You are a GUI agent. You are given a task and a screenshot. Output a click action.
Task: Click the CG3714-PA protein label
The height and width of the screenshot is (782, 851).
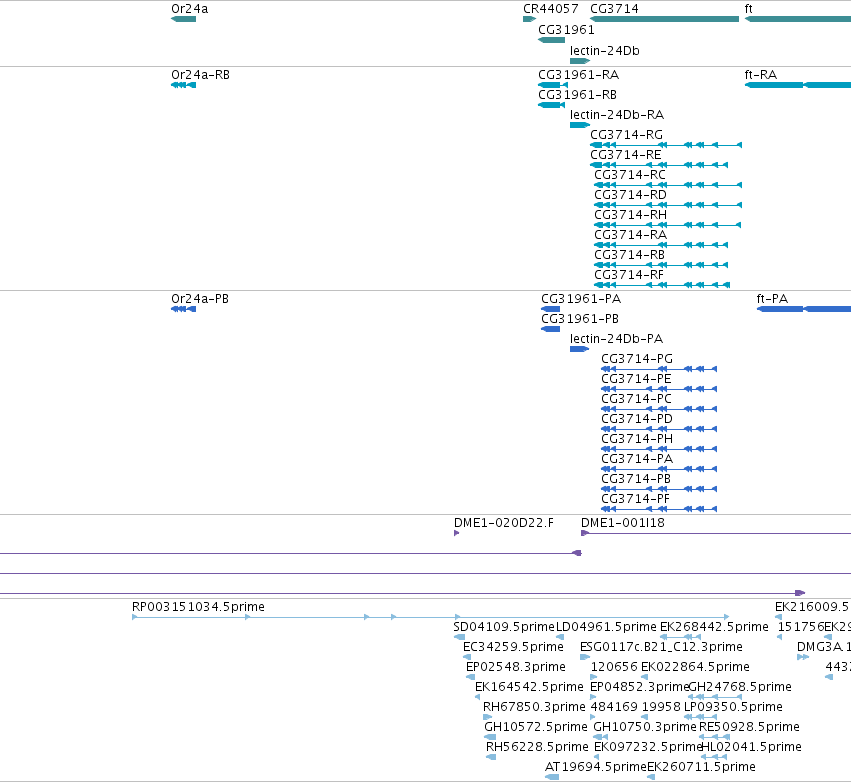coord(637,460)
